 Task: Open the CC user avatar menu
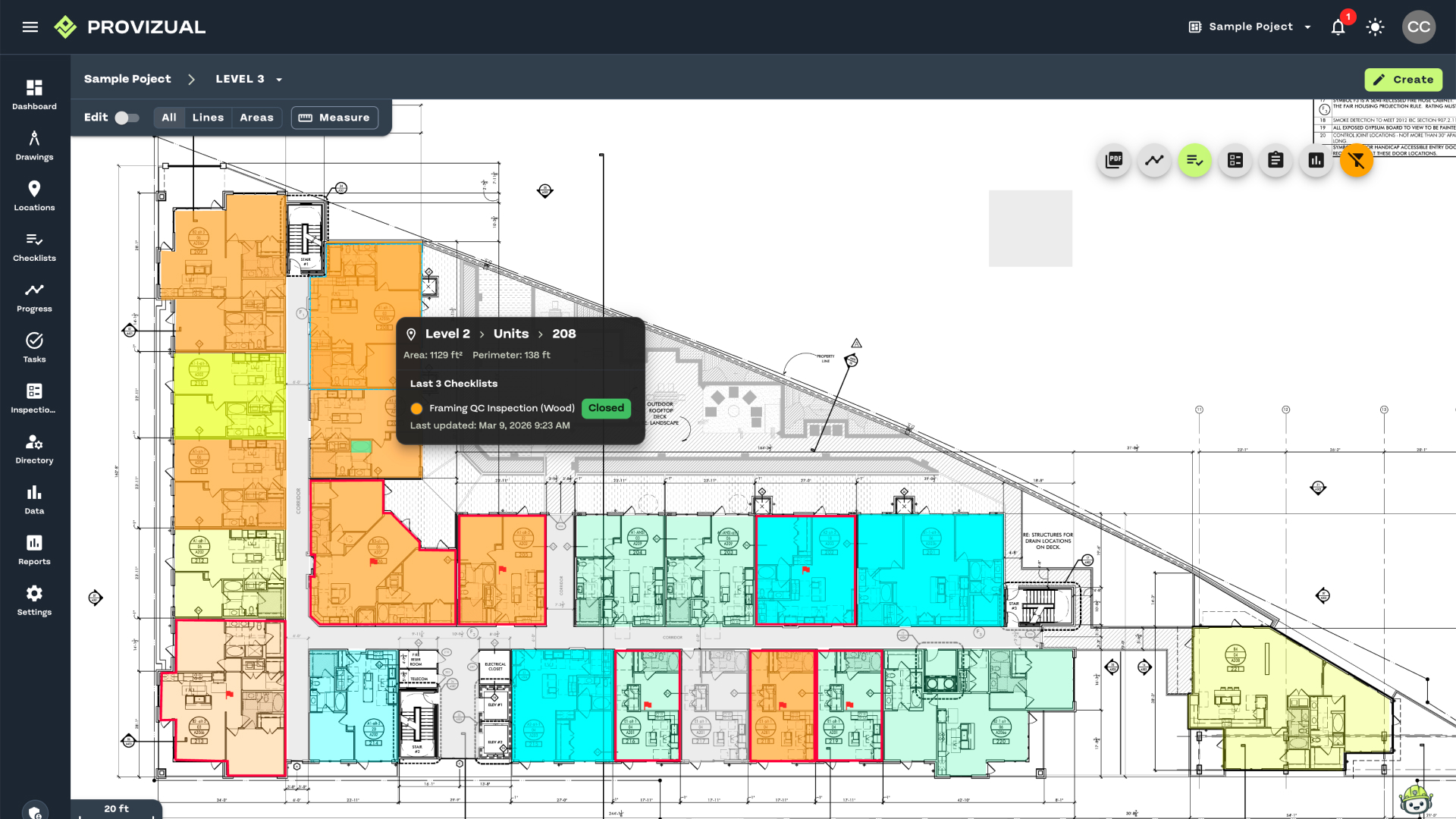tap(1418, 27)
